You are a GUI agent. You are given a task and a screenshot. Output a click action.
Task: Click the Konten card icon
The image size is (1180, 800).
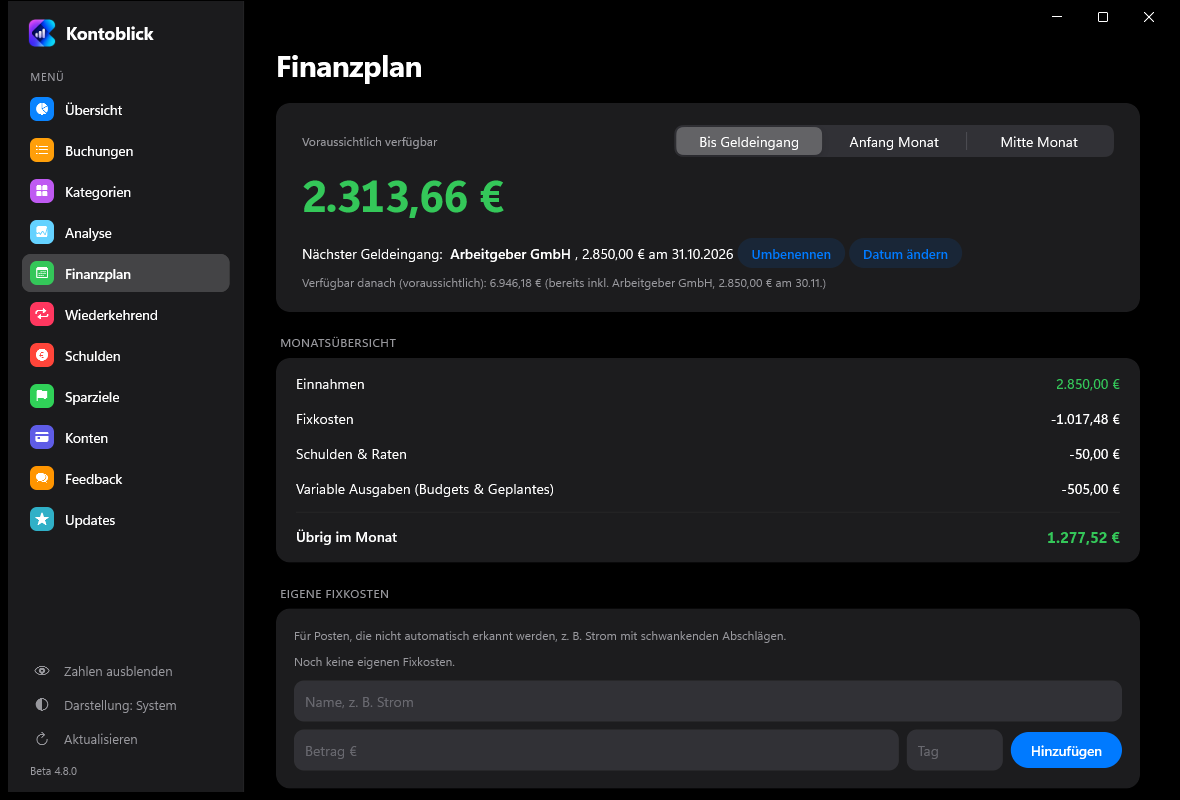point(42,437)
